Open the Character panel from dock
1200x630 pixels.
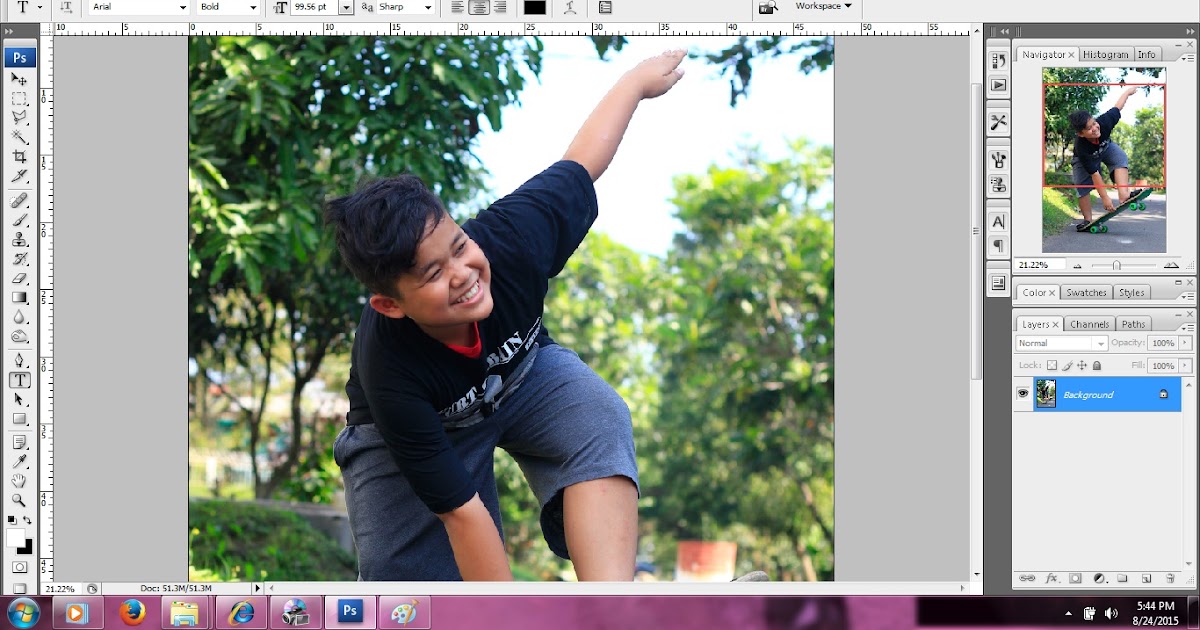(x=998, y=222)
